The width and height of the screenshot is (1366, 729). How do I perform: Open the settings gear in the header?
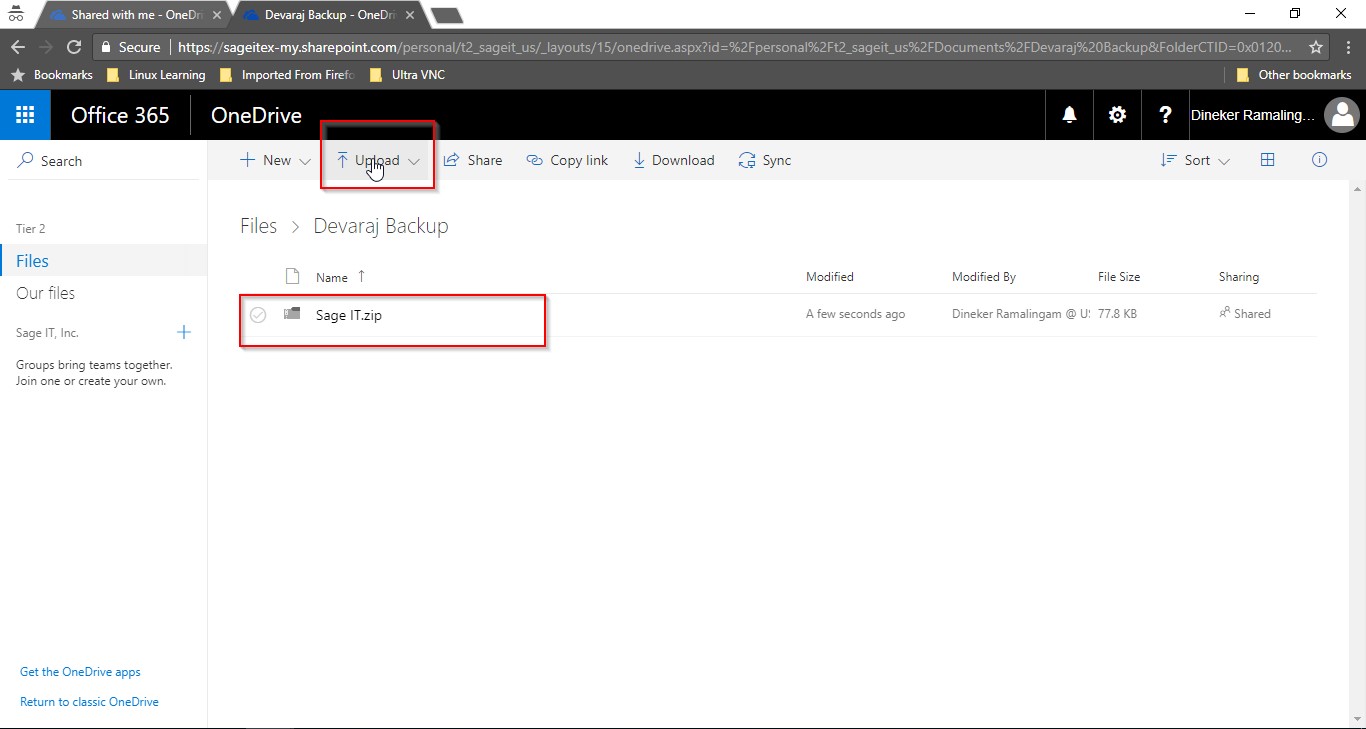click(x=1117, y=115)
